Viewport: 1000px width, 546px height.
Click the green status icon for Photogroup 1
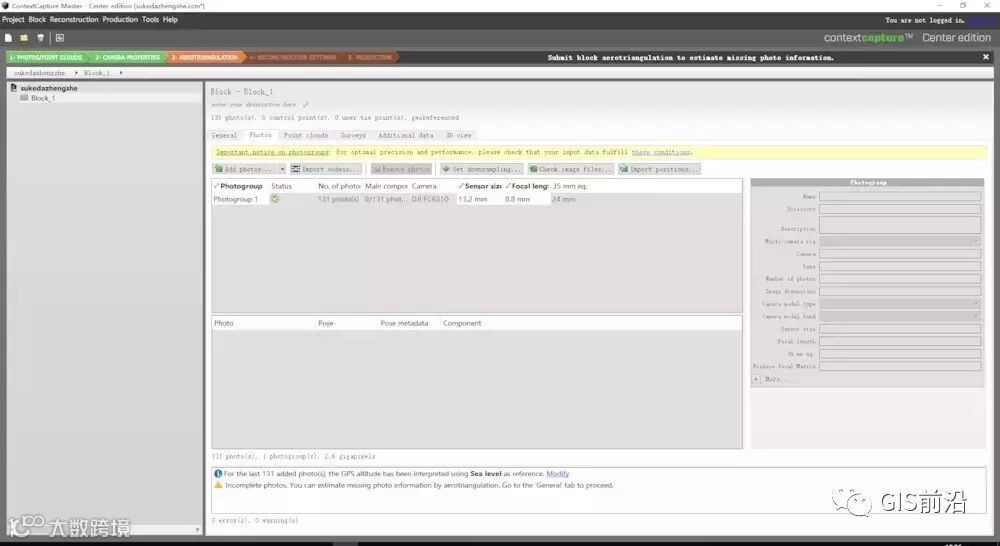tap(275, 199)
